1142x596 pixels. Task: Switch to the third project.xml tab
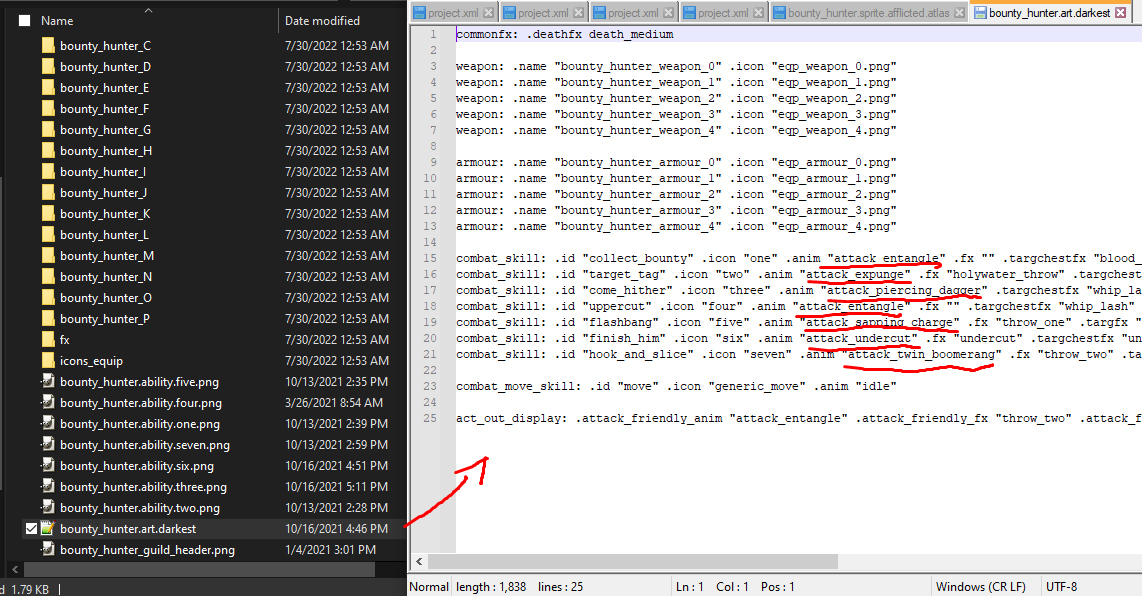pyautogui.click(x=632, y=12)
